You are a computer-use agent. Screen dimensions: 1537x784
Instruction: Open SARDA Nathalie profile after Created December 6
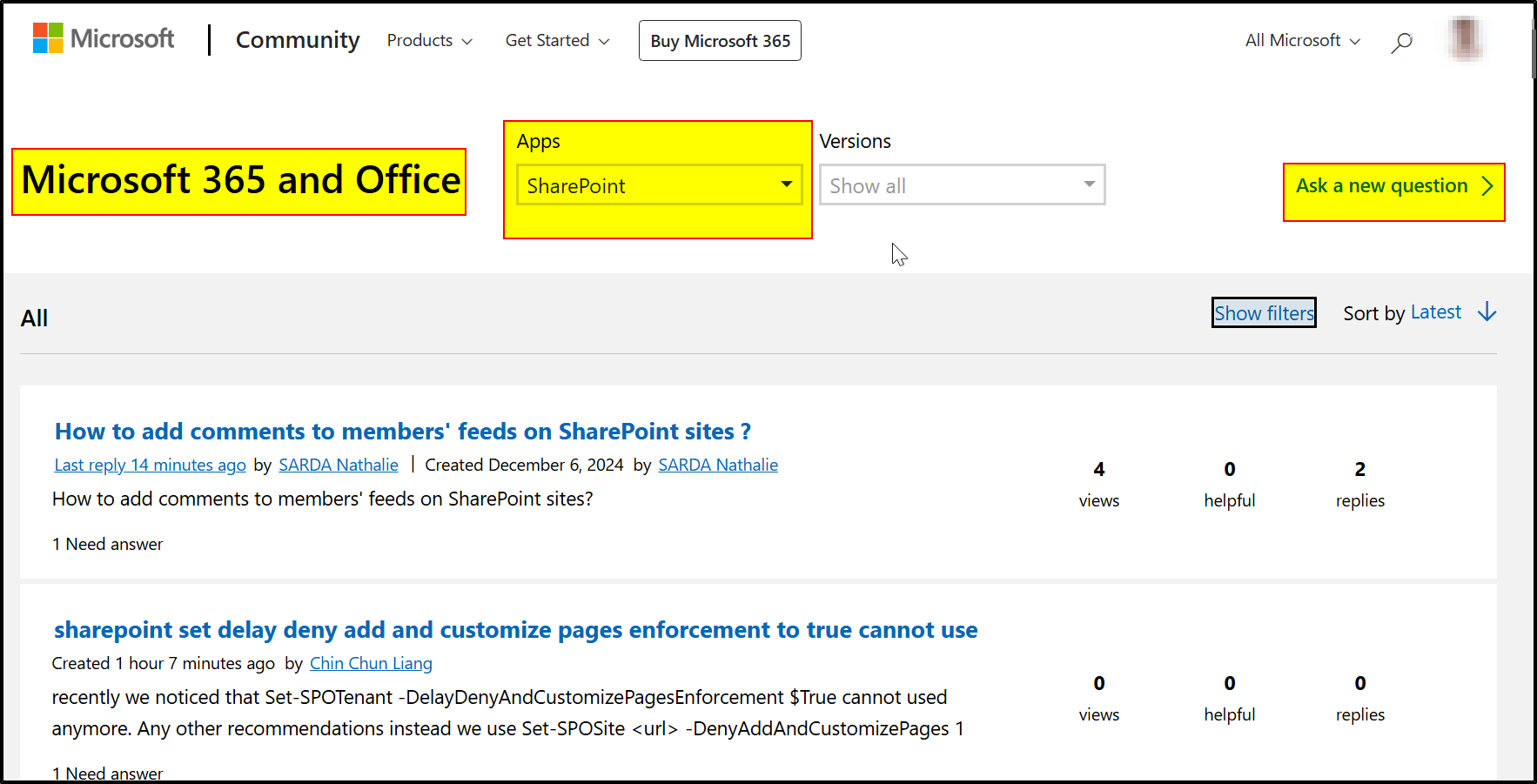pyautogui.click(x=718, y=466)
